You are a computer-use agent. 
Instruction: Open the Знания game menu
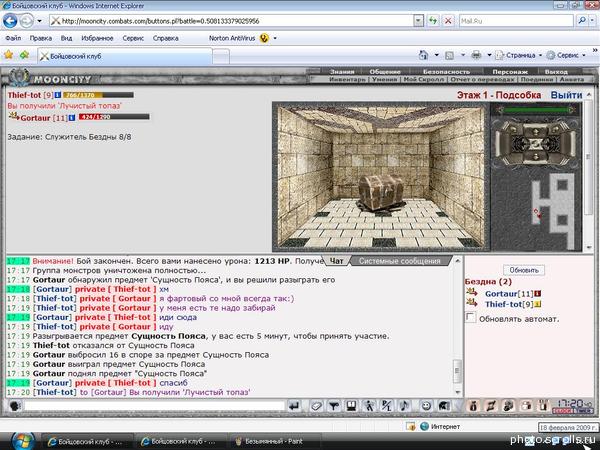tap(342, 72)
